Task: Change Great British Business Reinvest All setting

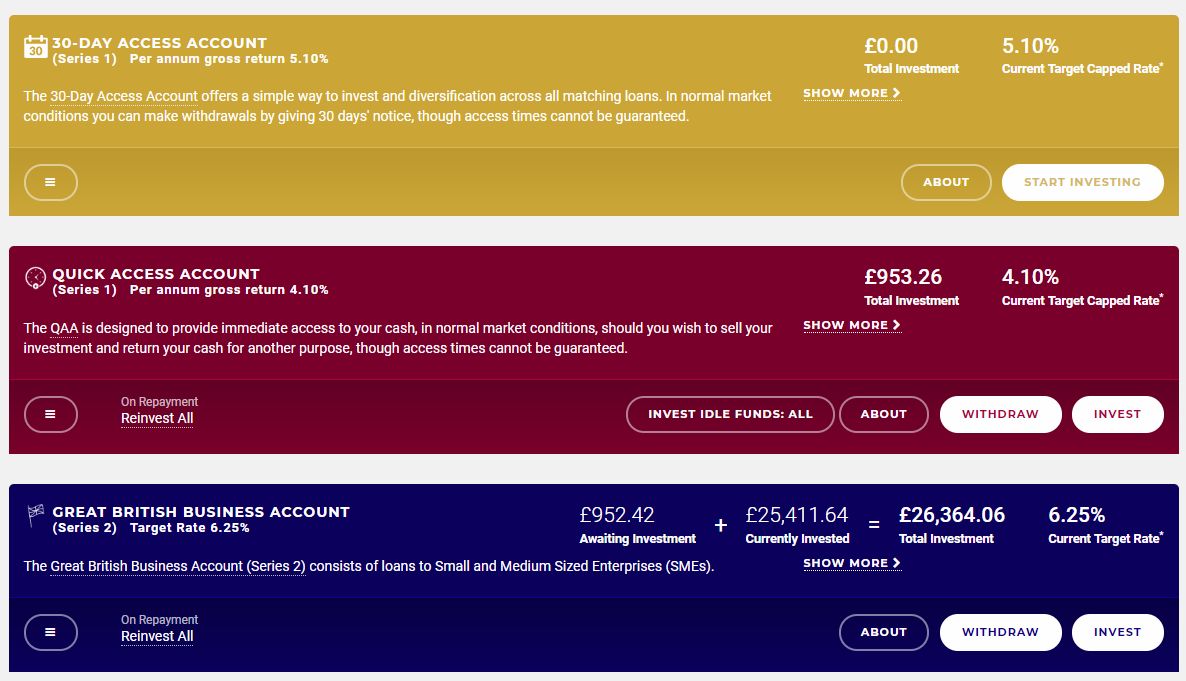Action: 157,636
